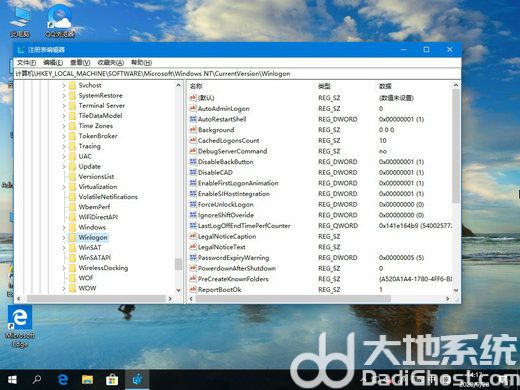Screen dimensions: 520x390
Task: Launch Edge from the taskbar
Action: (x=63, y=380)
